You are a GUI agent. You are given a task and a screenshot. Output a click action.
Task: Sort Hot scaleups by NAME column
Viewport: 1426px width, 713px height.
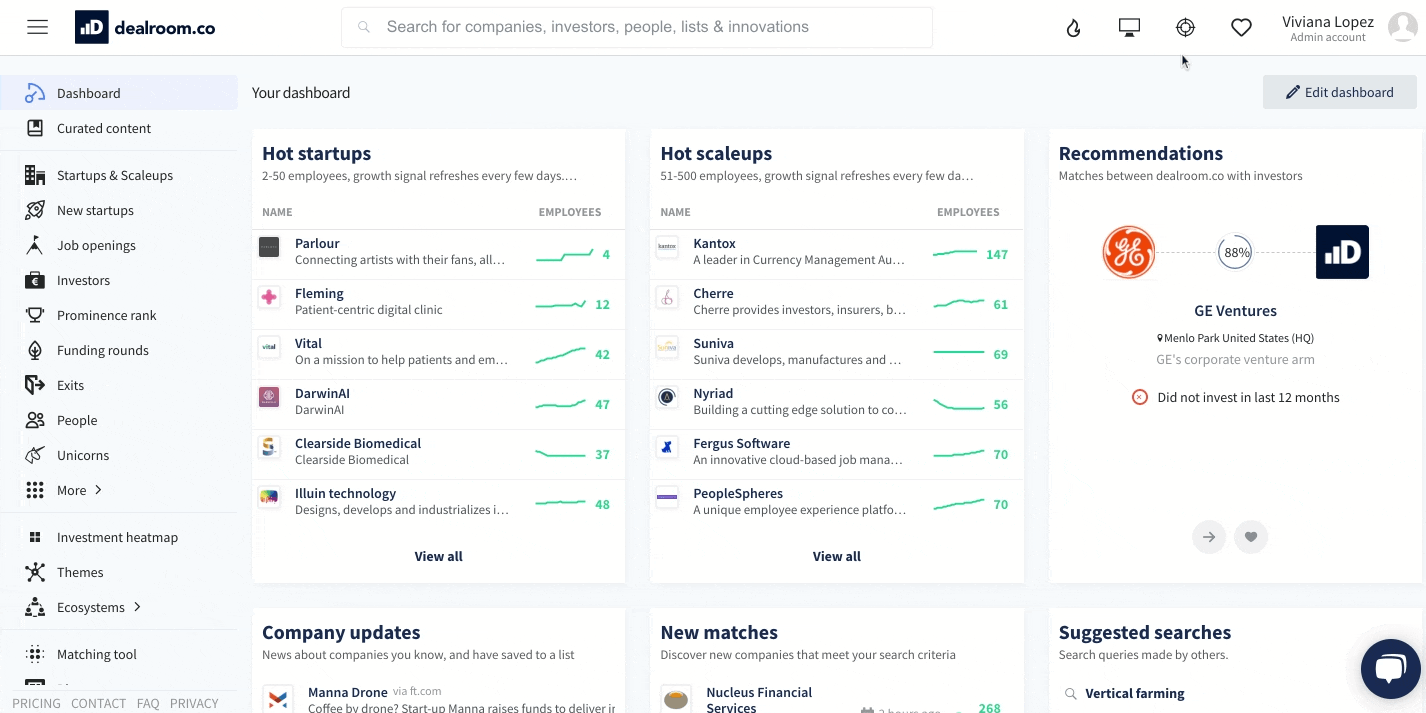click(676, 212)
